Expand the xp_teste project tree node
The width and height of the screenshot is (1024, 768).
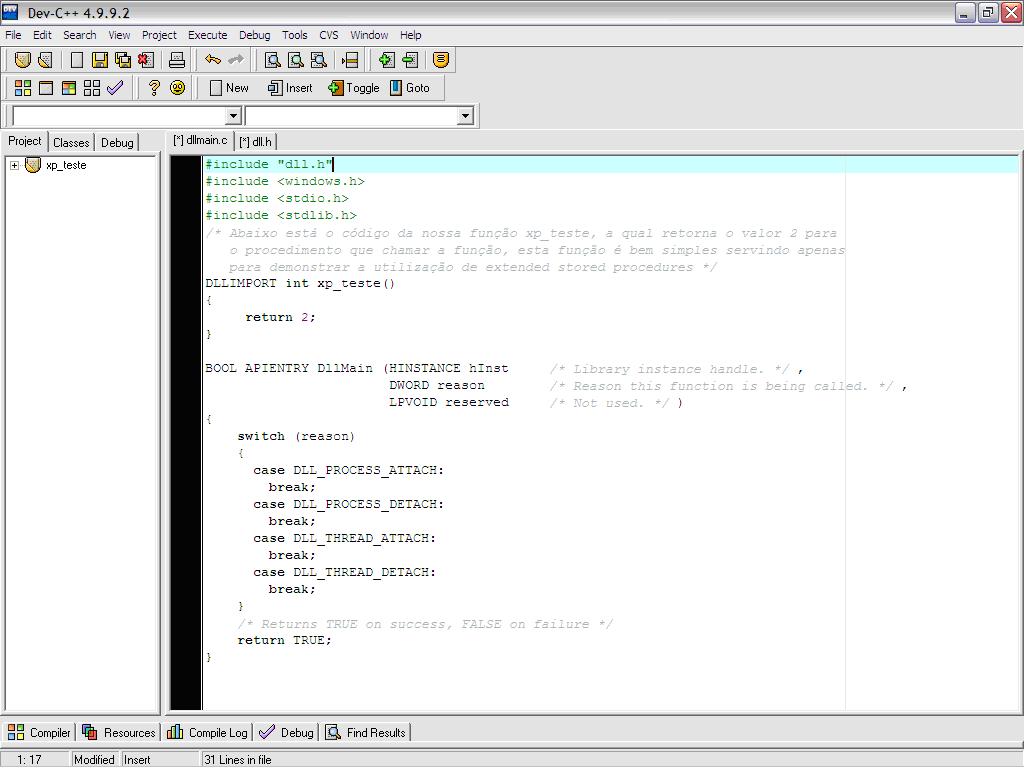coord(14,165)
